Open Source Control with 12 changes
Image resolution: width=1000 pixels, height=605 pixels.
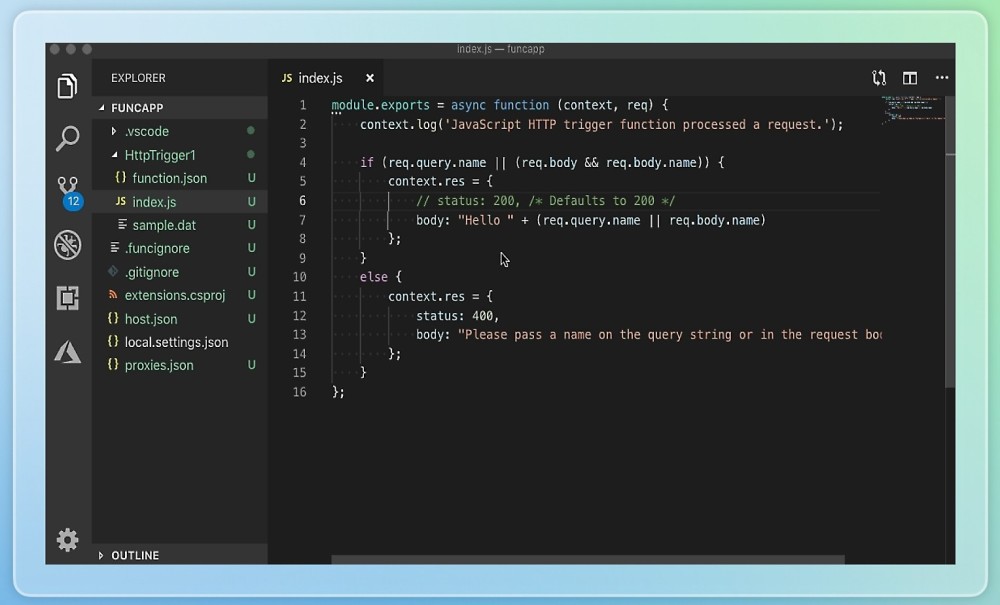pyautogui.click(x=68, y=190)
